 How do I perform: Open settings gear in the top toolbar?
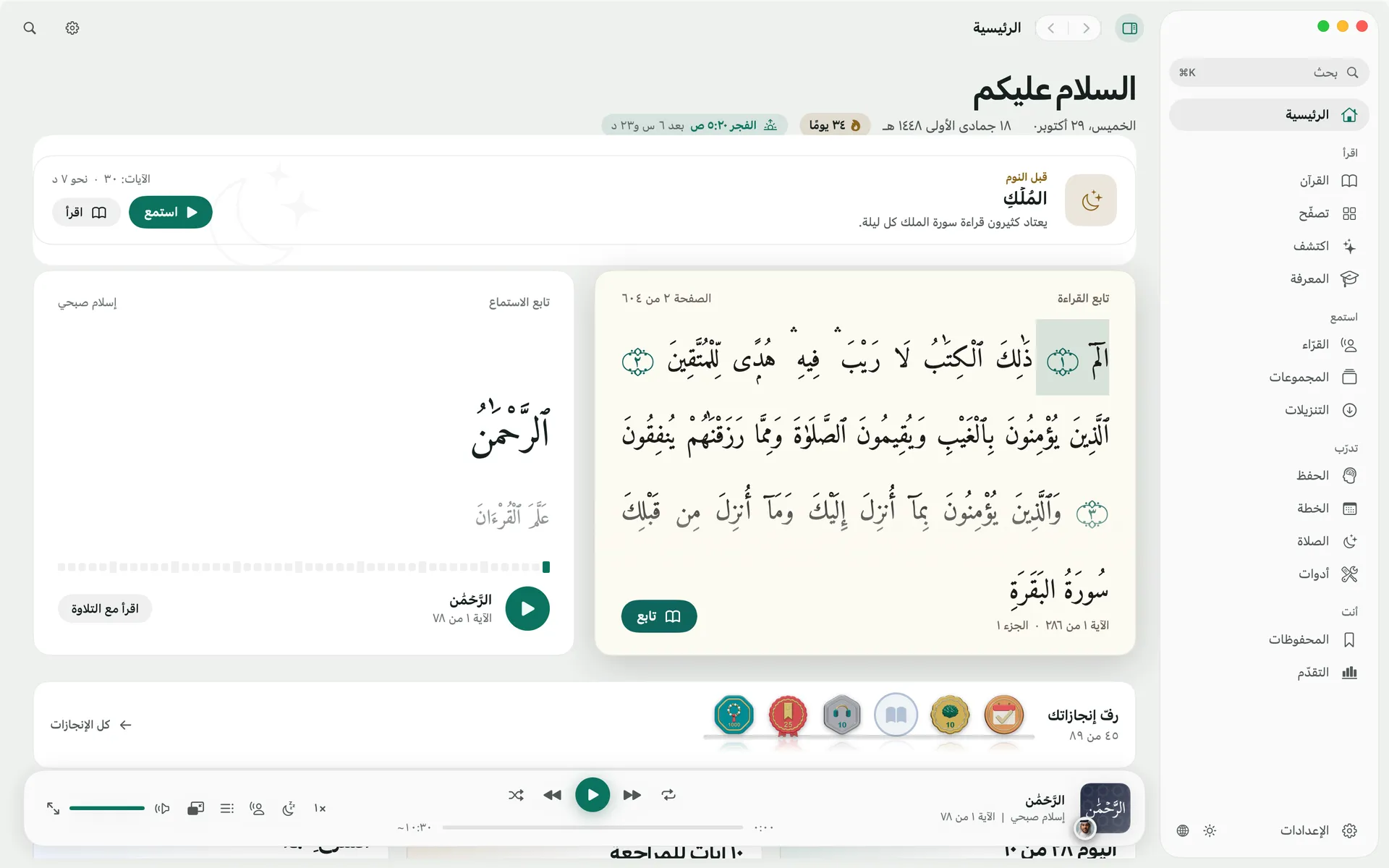point(72,28)
